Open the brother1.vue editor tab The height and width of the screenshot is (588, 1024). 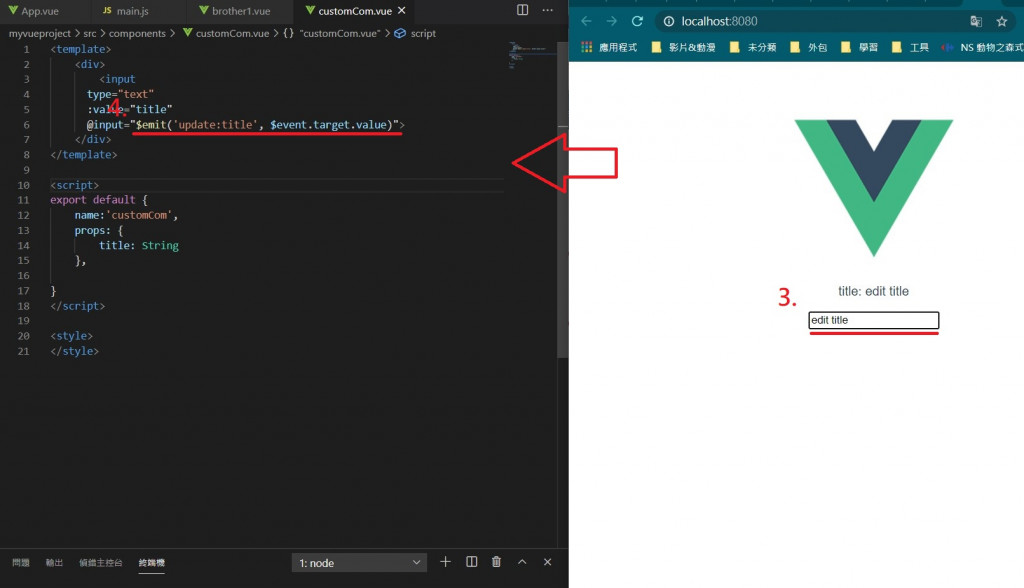coord(234,10)
